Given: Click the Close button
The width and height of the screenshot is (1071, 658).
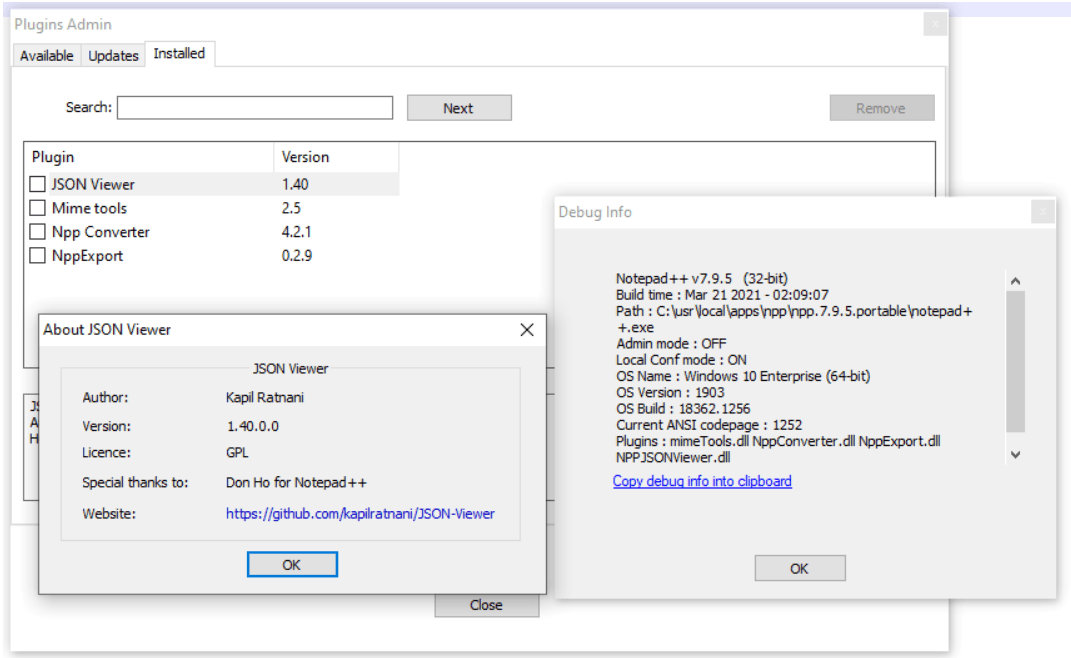Looking at the screenshot, I should 486,604.
